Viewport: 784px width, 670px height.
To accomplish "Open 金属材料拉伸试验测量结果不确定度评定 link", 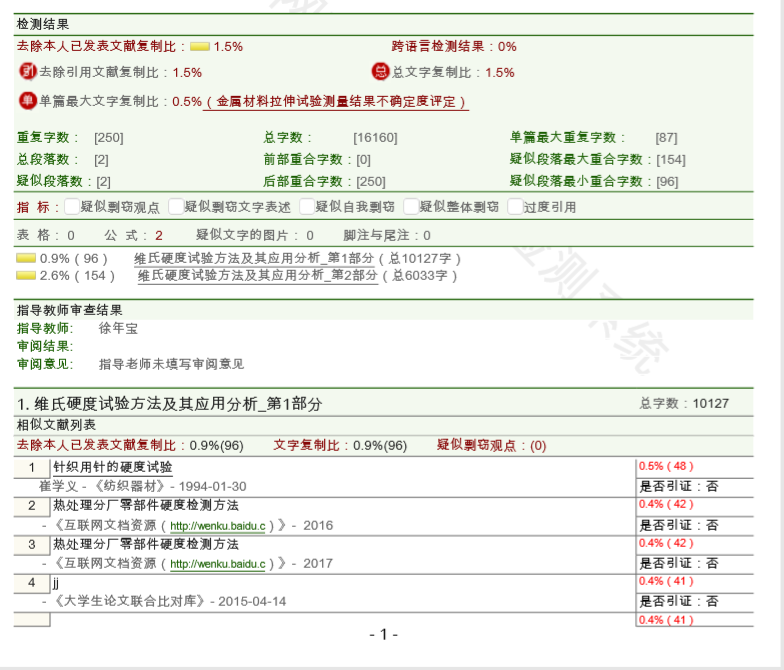I will [x=336, y=102].
